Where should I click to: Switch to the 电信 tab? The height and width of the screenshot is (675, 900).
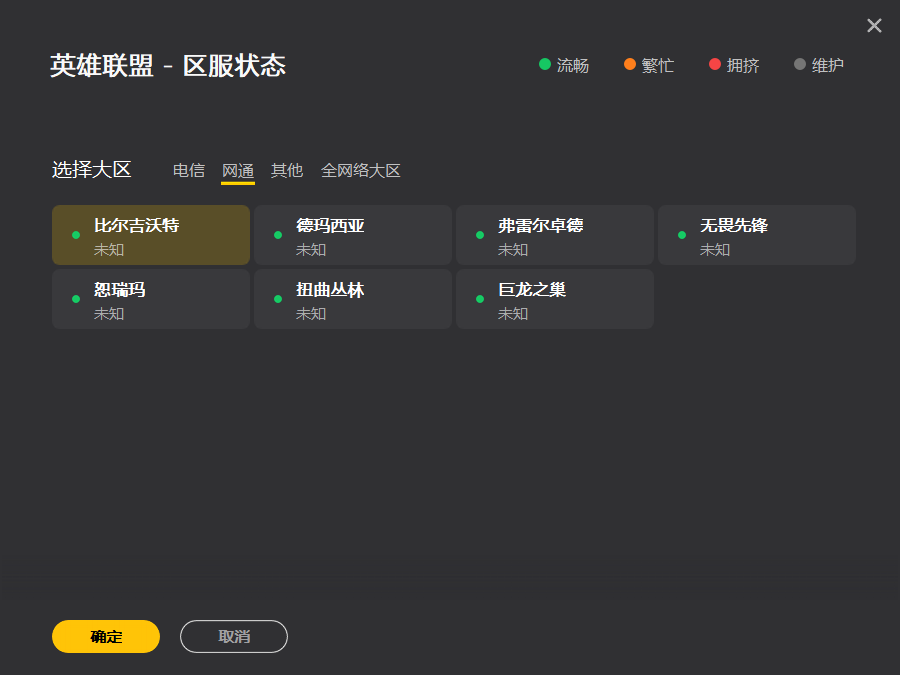click(x=189, y=170)
